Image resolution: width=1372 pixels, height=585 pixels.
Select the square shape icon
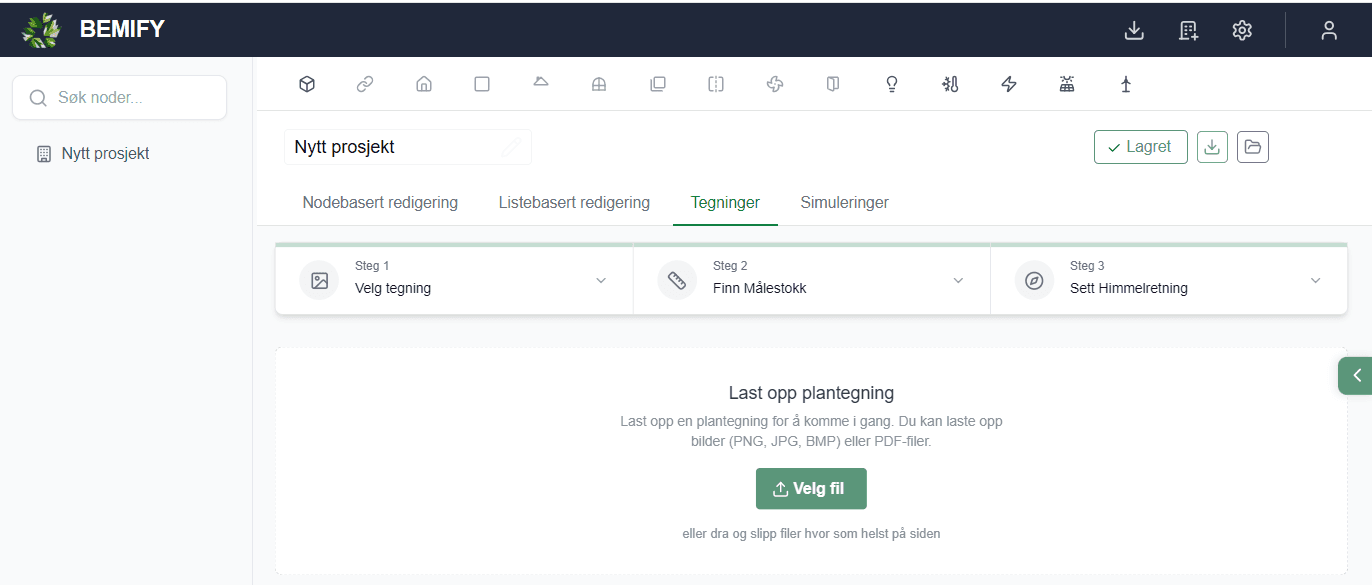pos(482,84)
